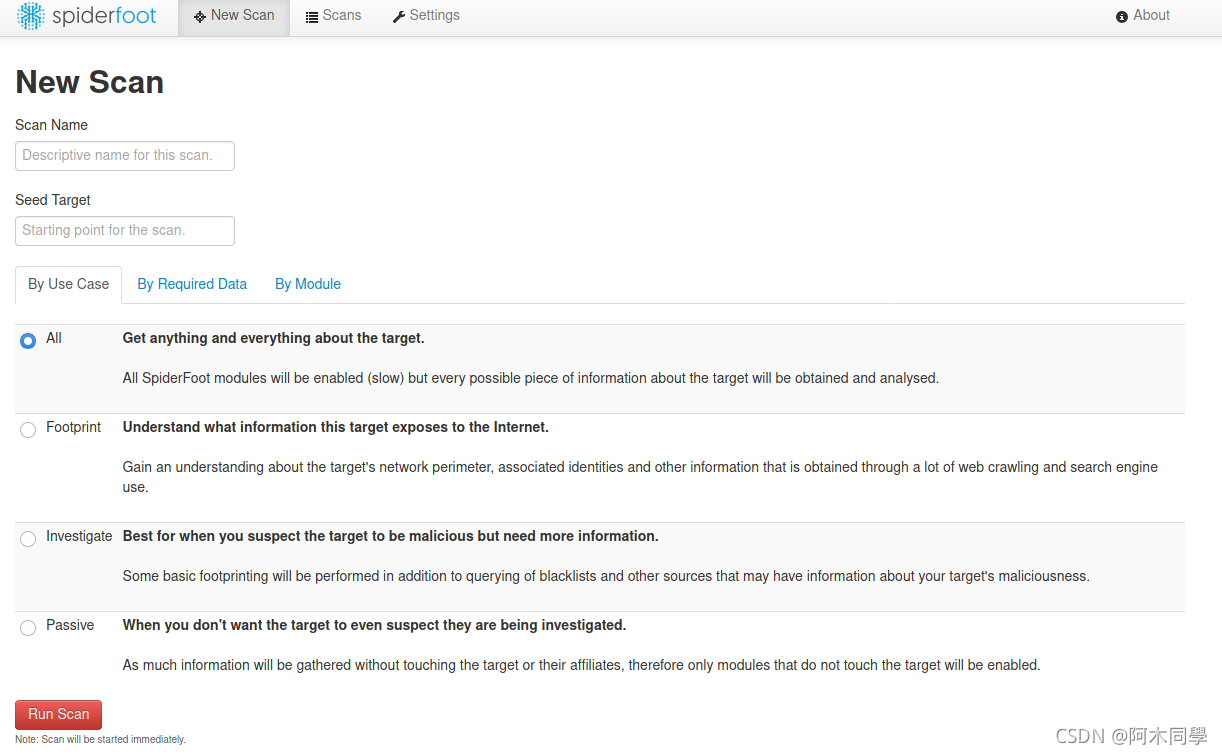Switch to the By Module tab
Screen dimensions: 1222x754
click(x=308, y=284)
